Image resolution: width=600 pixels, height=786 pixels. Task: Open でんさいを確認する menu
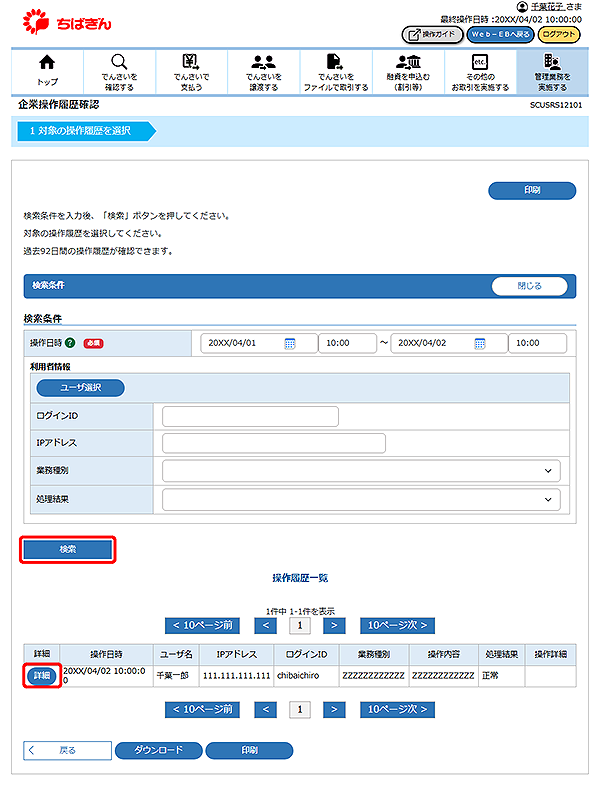[119, 71]
